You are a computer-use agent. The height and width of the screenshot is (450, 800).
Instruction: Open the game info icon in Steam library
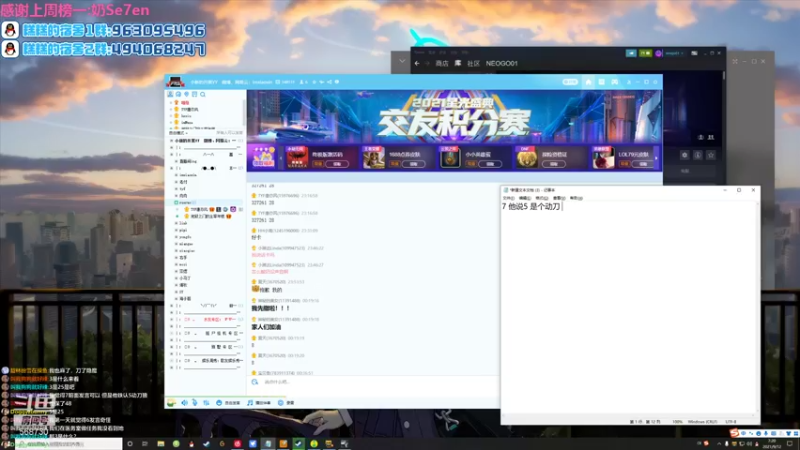(697, 155)
